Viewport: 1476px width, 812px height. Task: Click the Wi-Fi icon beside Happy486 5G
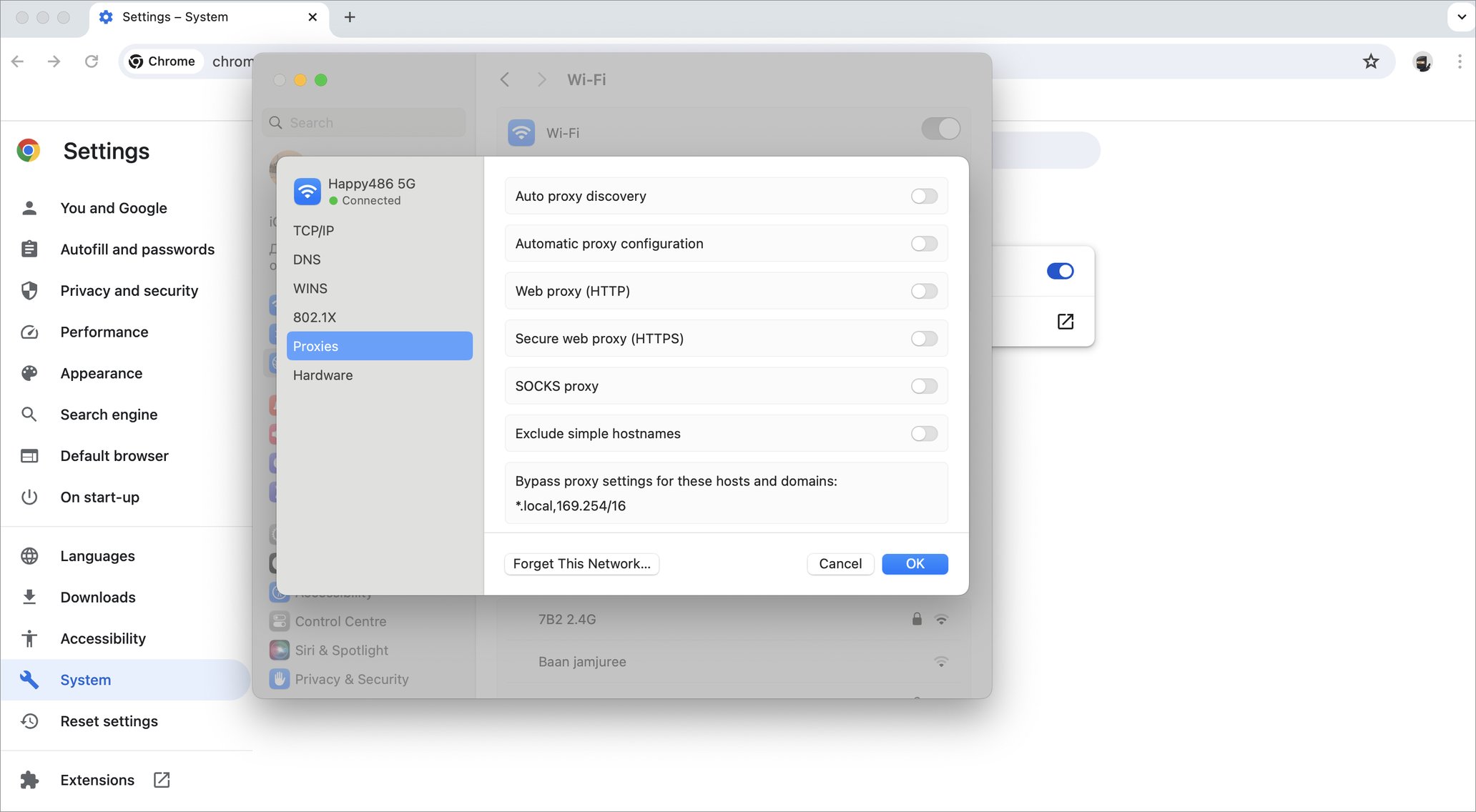pos(307,192)
